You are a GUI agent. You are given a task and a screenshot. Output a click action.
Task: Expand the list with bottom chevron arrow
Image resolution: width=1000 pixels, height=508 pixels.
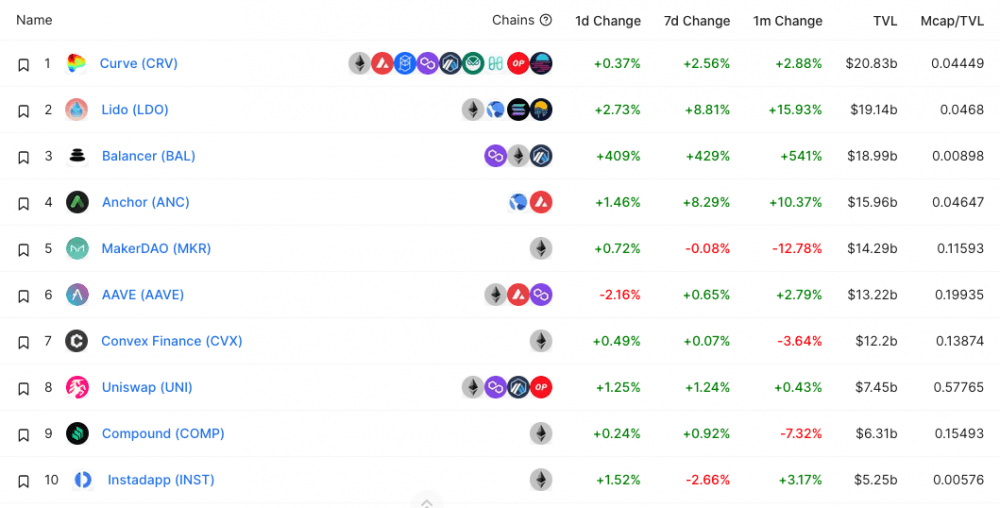(427, 502)
